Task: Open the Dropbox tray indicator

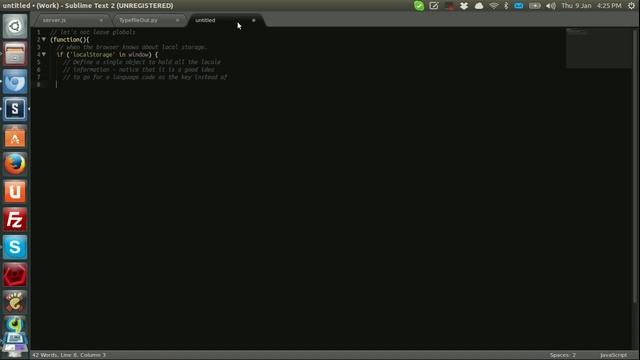Action: pyautogui.click(x=464, y=6)
